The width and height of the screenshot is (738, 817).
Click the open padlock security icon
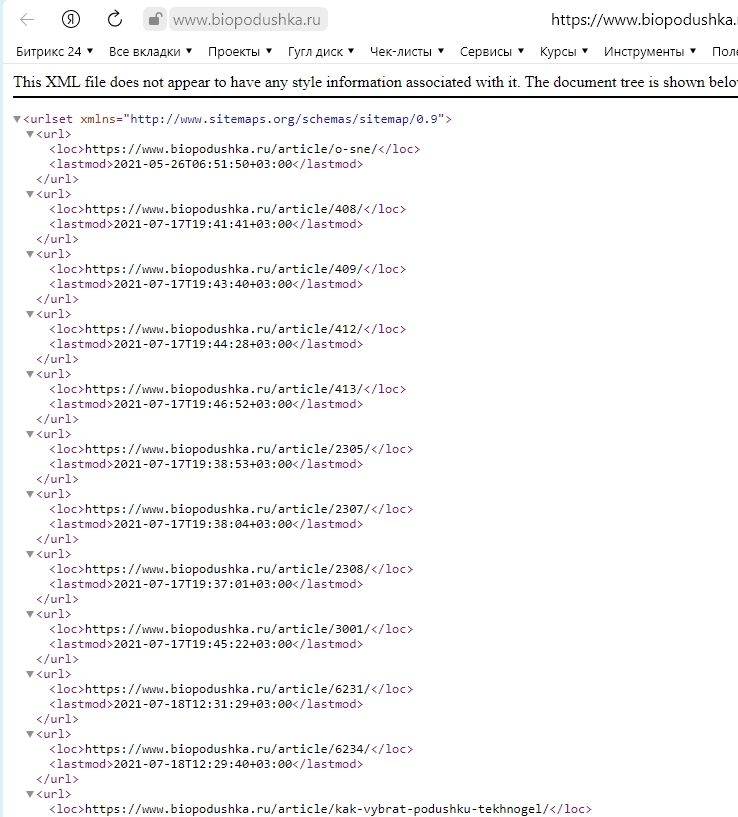pyautogui.click(x=155, y=20)
